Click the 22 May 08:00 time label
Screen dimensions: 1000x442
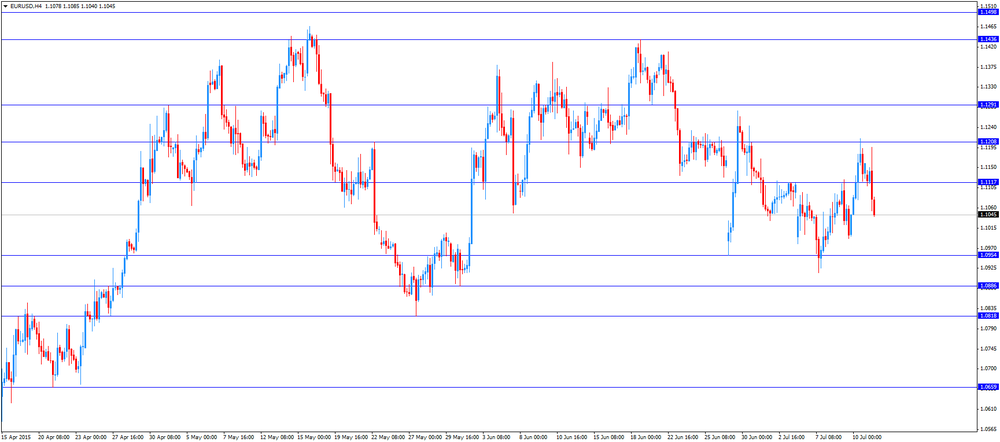[x=390, y=438]
